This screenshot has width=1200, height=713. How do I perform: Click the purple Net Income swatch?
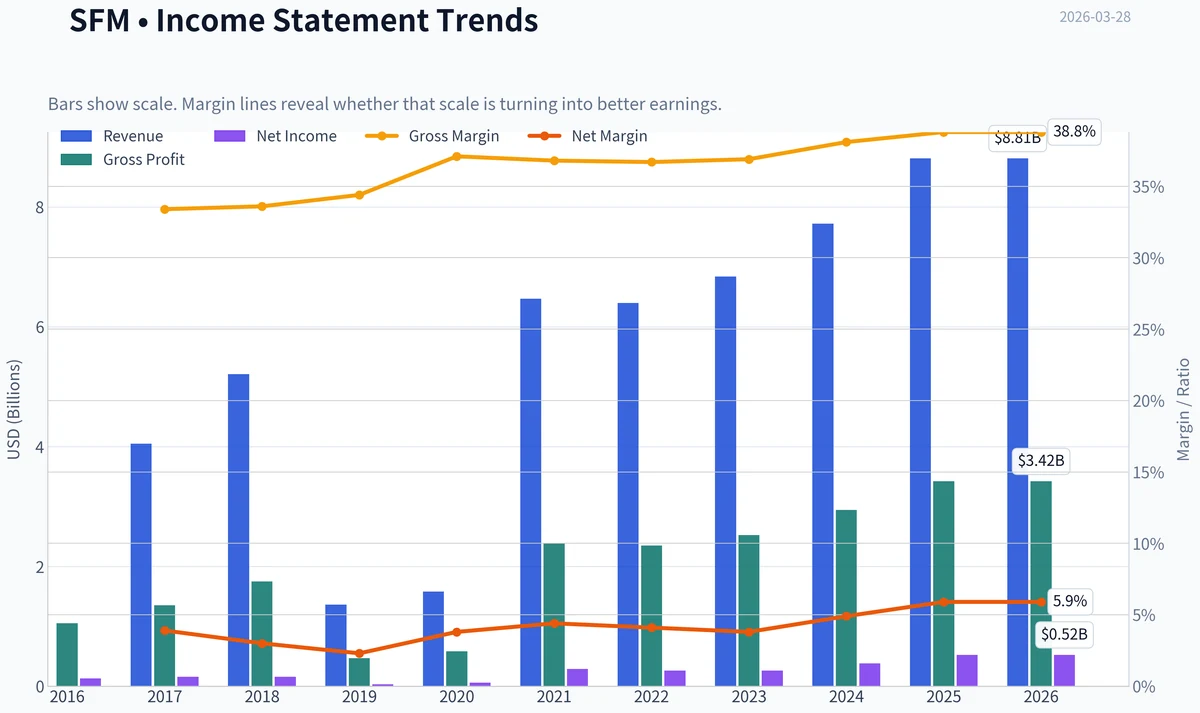[231, 136]
